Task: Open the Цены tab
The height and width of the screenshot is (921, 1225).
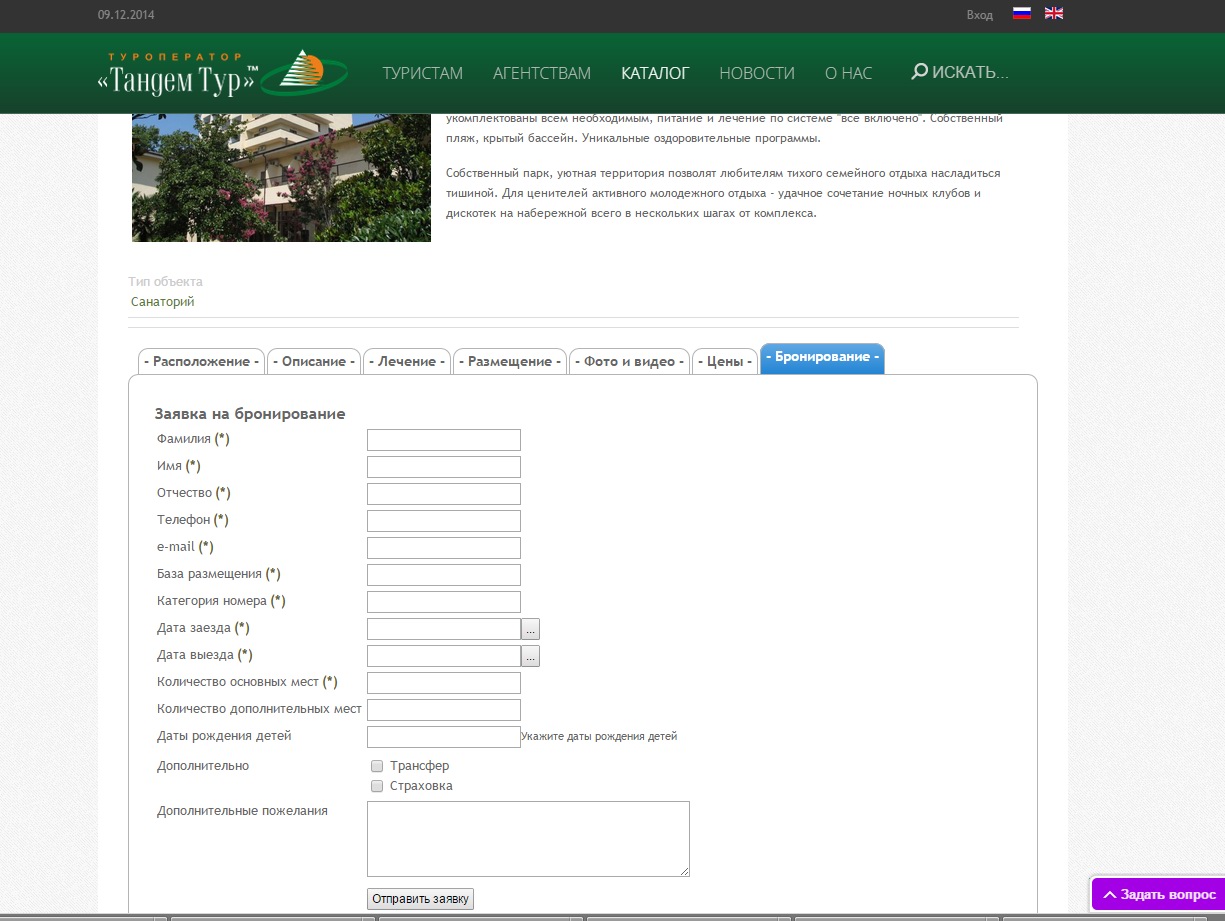Action: [724, 361]
